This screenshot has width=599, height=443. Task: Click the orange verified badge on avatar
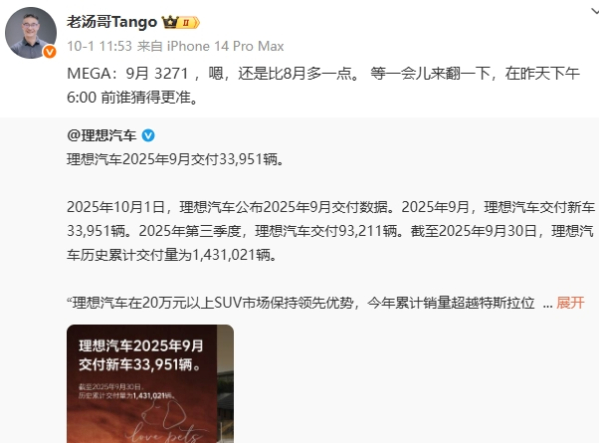click(x=50, y=52)
